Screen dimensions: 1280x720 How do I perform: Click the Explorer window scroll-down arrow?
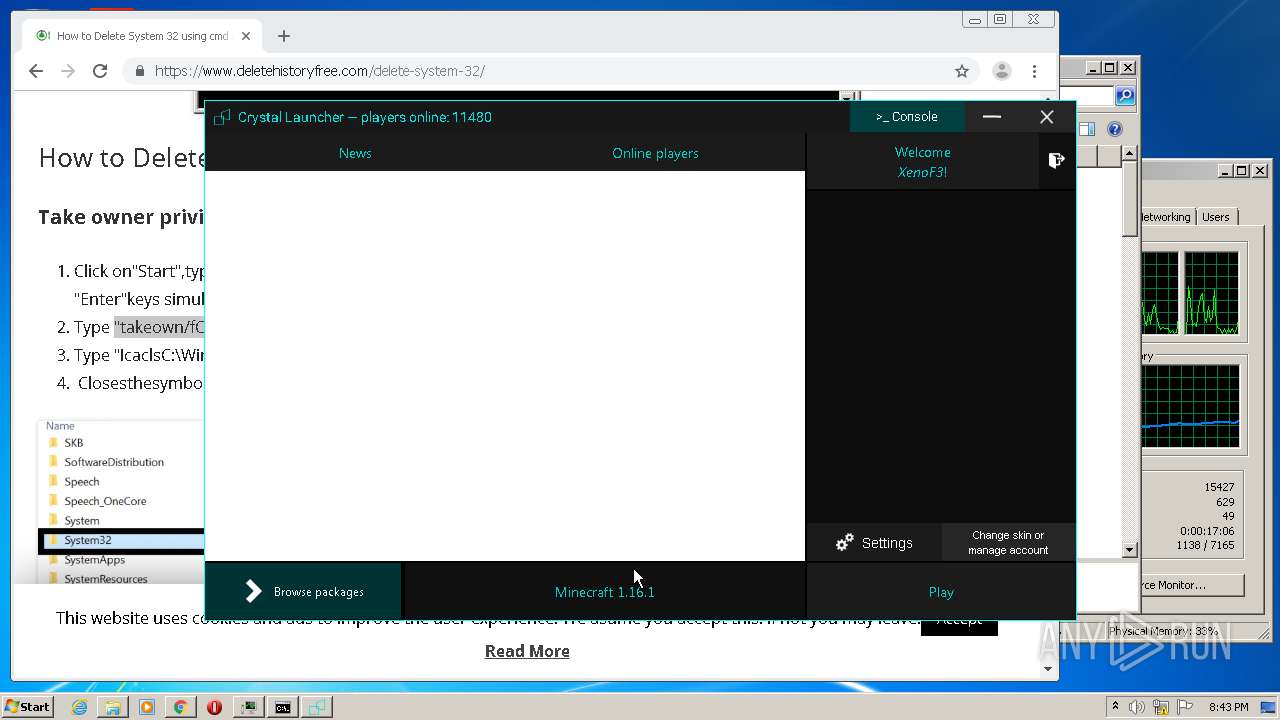(x=1129, y=550)
